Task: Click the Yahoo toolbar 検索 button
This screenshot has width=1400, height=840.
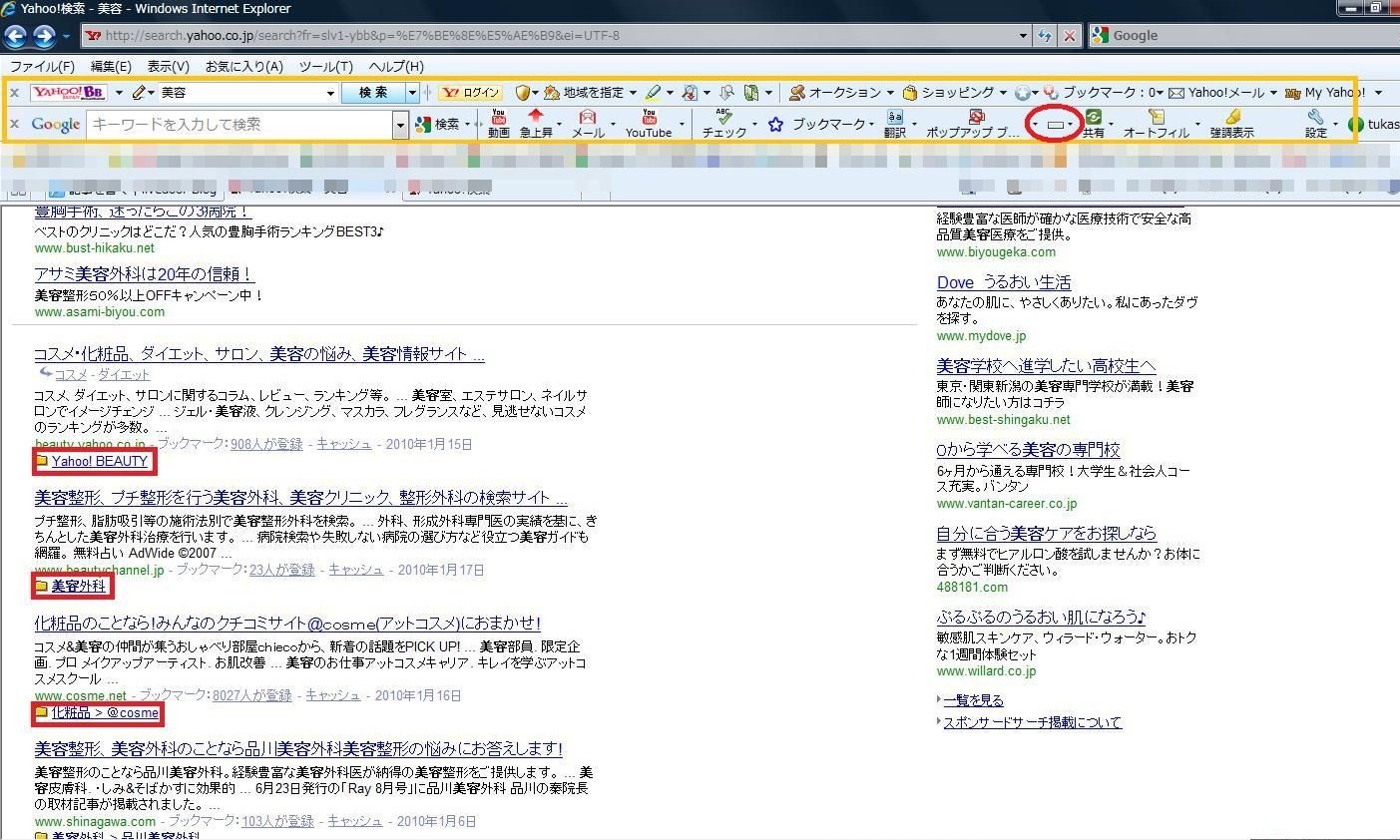Action: tap(373, 93)
